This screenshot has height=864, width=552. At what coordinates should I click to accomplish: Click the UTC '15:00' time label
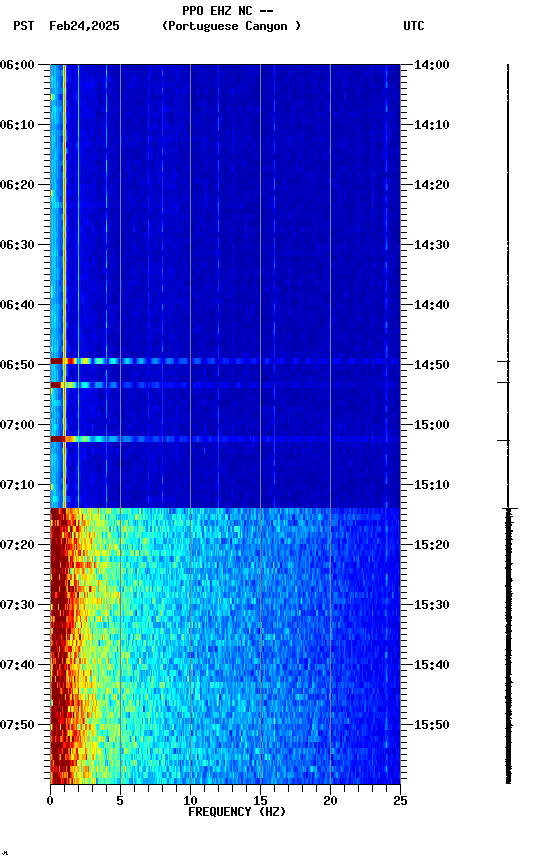[432, 425]
